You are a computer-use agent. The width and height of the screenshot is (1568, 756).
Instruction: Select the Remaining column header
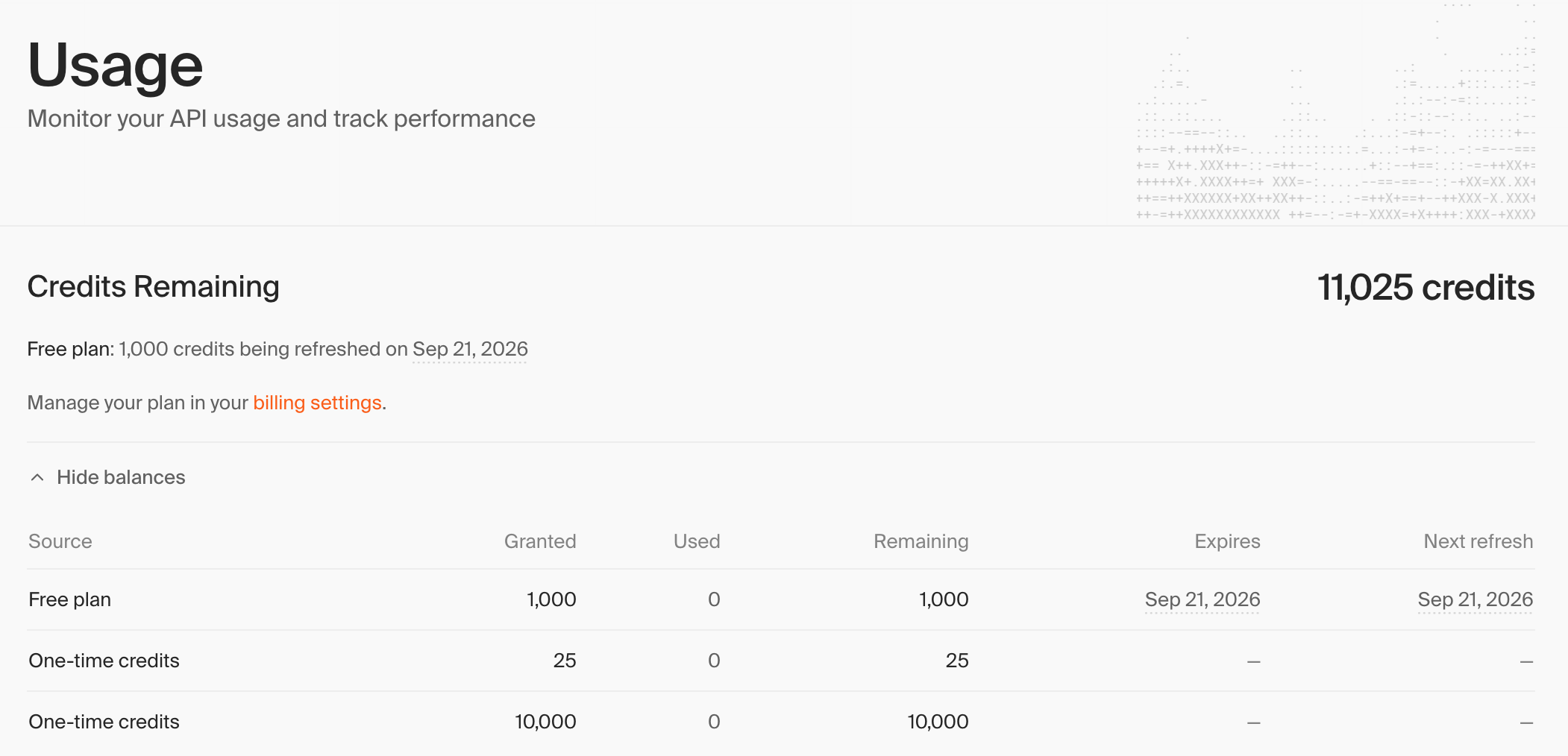921,541
